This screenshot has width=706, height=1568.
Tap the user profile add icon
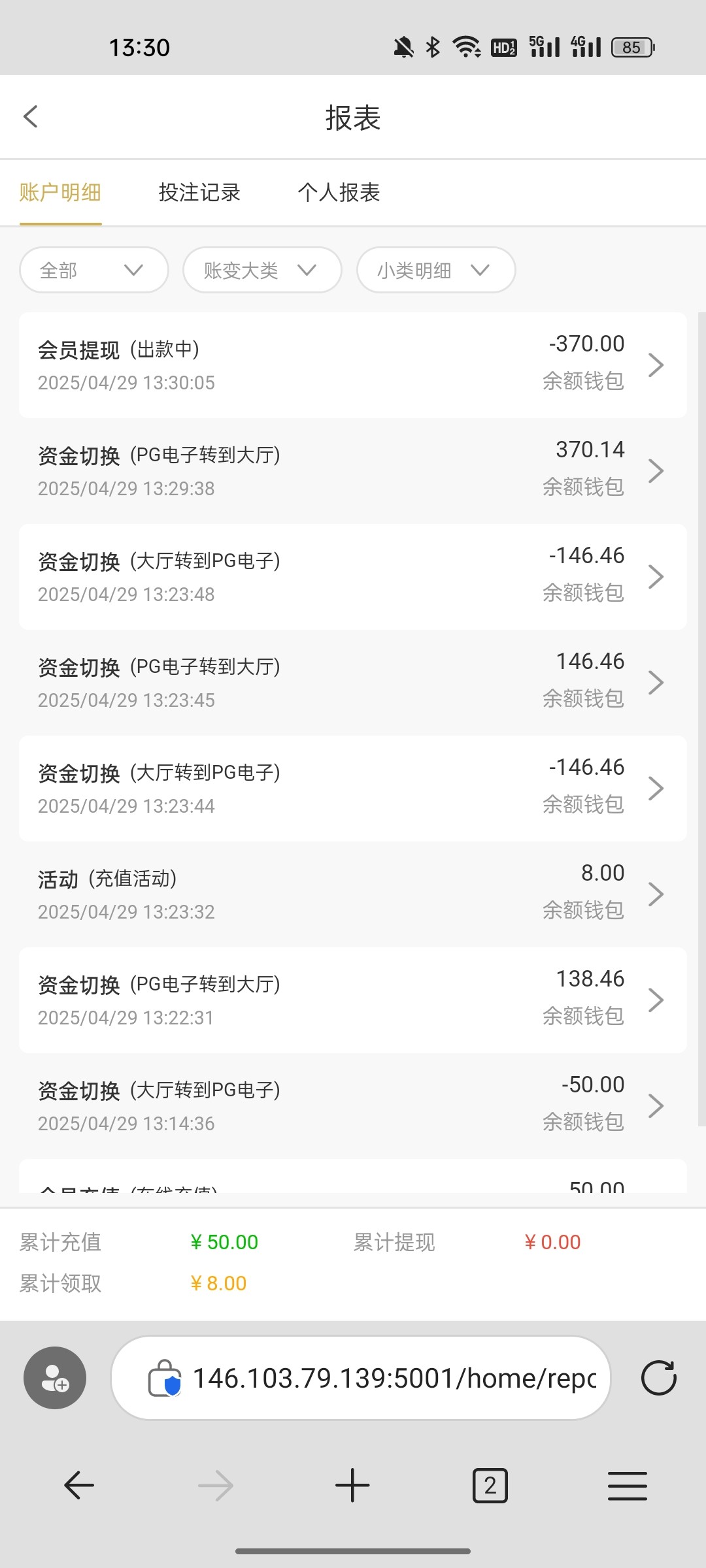(55, 1378)
